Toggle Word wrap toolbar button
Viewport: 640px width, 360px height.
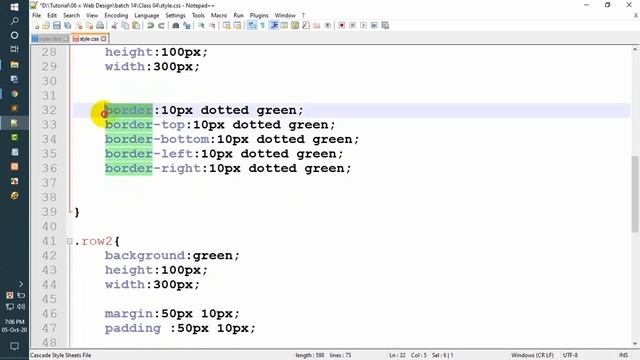pos(252,25)
